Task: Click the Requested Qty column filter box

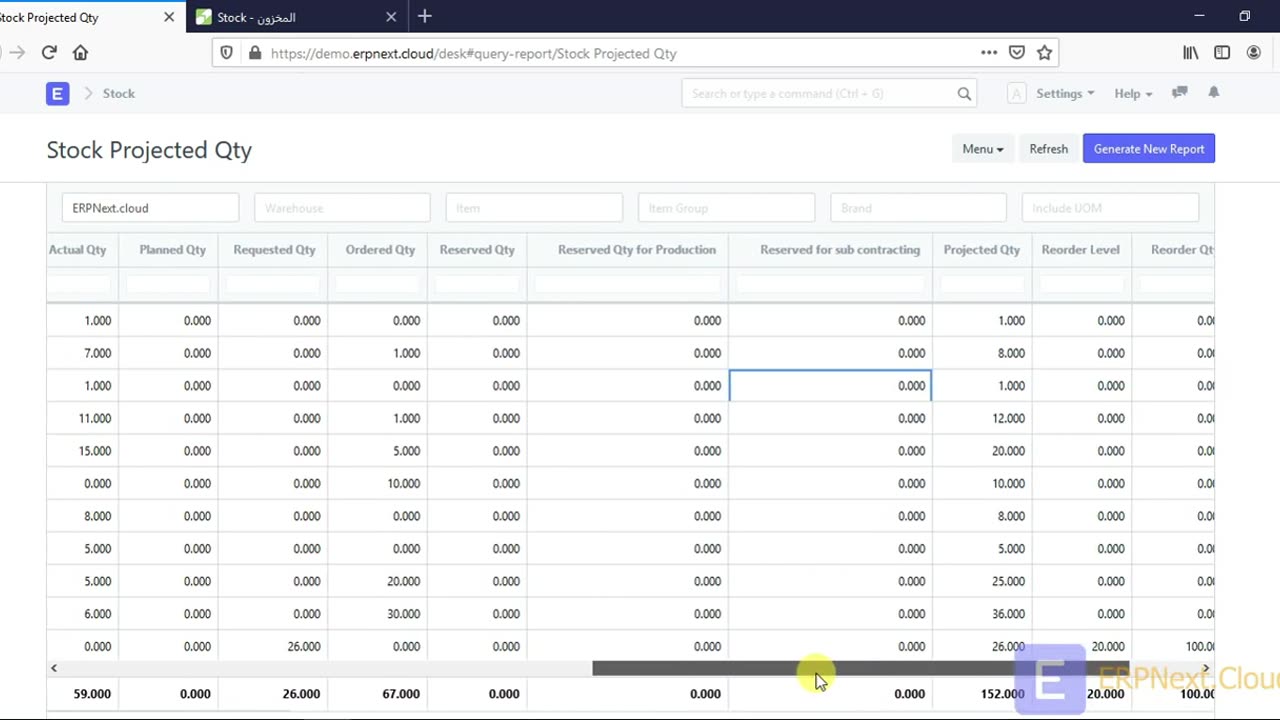Action: tap(273, 285)
